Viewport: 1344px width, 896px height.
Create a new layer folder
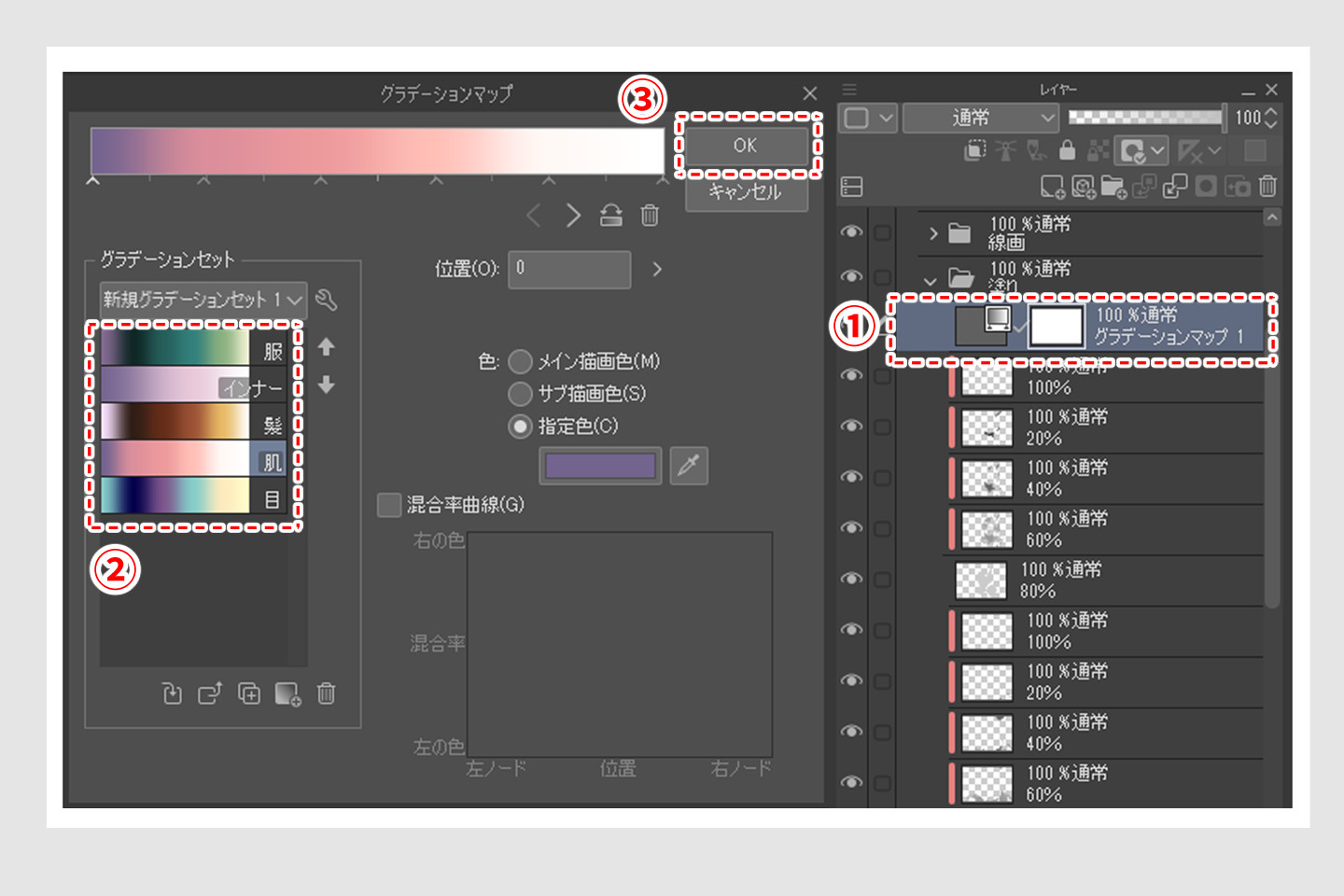[1113, 187]
